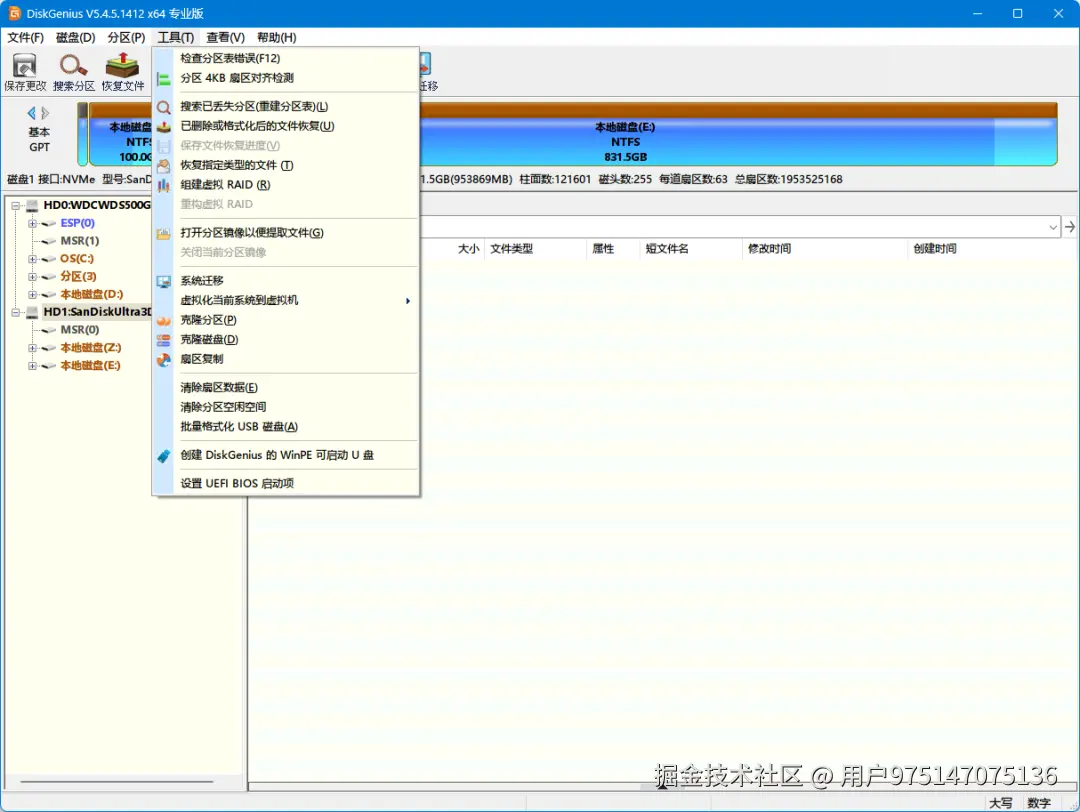
Task: Click the magnifier icon beside 搜索已丢失分区
Action: click(163, 107)
